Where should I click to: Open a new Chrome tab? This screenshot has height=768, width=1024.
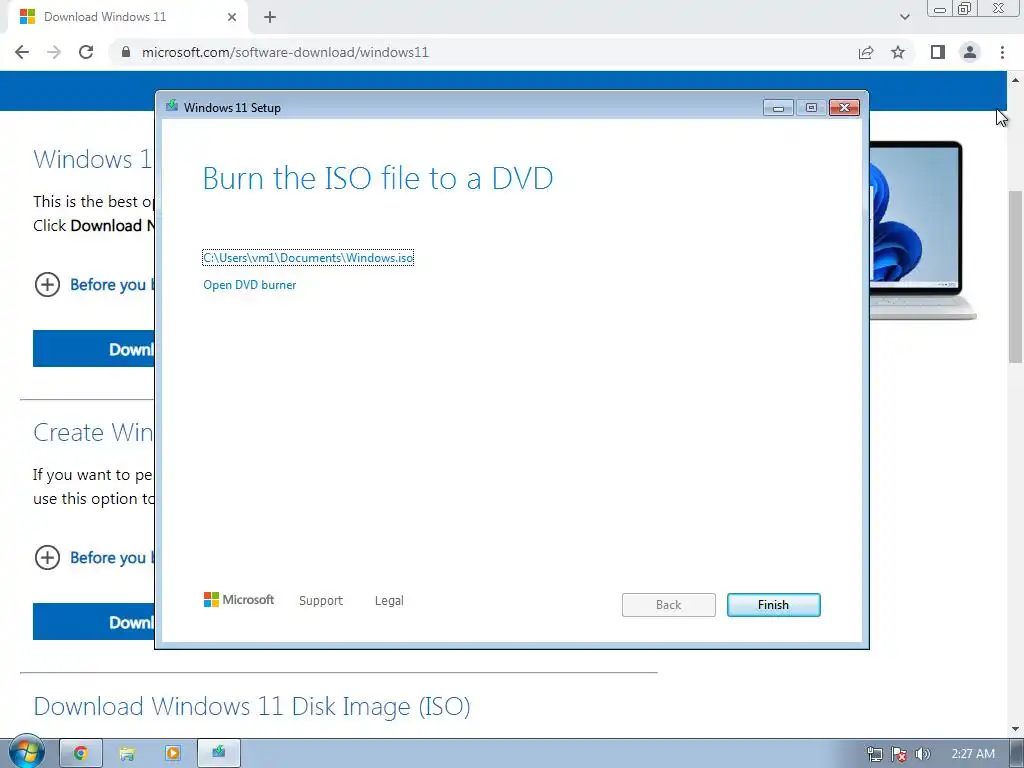click(270, 17)
